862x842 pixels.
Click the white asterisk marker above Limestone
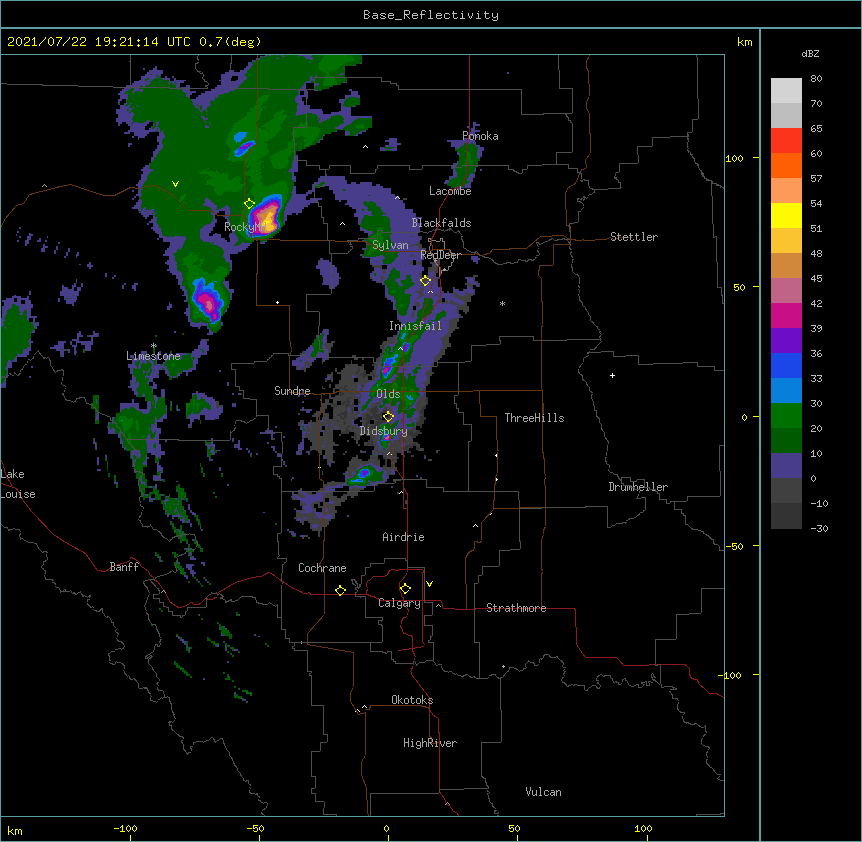point(153,346)
